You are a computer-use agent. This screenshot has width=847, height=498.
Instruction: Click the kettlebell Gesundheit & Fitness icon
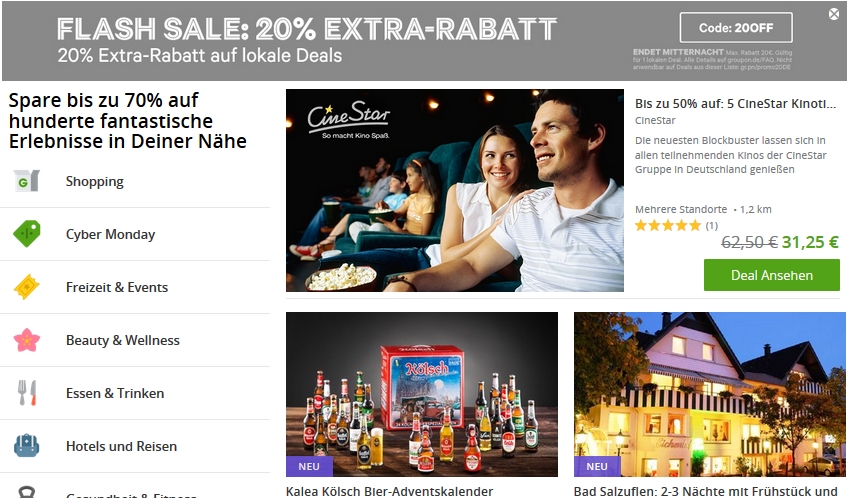tap(26, 492)
